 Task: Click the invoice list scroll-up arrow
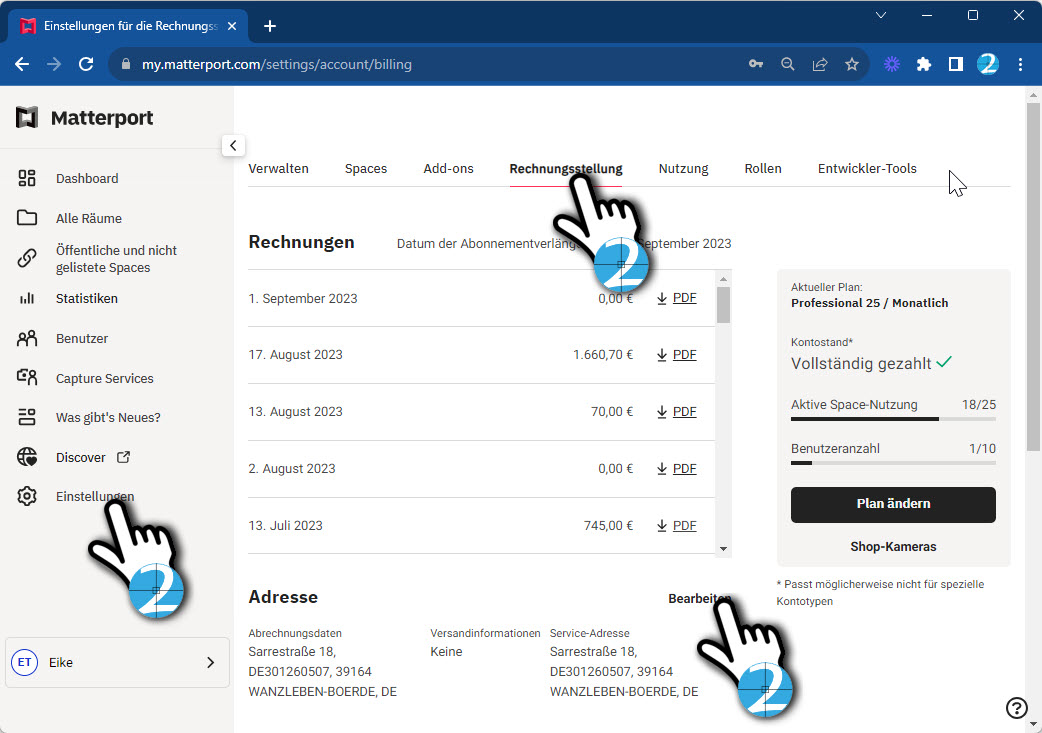(x=724, y=278)
